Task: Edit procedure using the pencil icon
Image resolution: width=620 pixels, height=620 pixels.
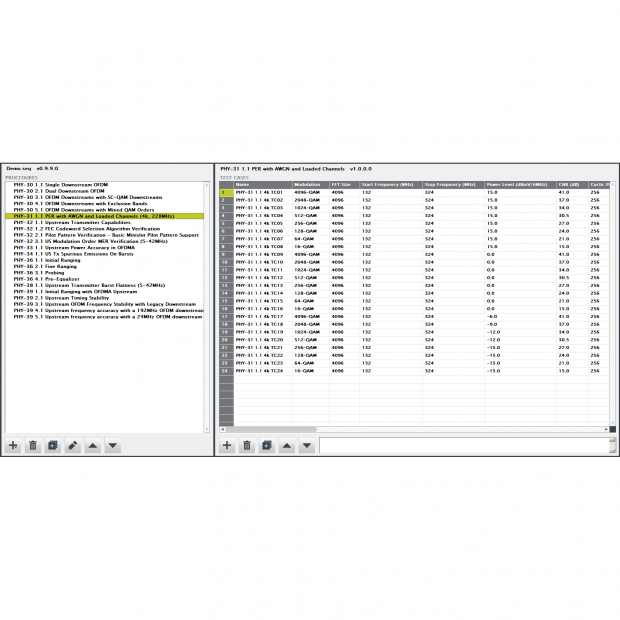Action: 73,445
